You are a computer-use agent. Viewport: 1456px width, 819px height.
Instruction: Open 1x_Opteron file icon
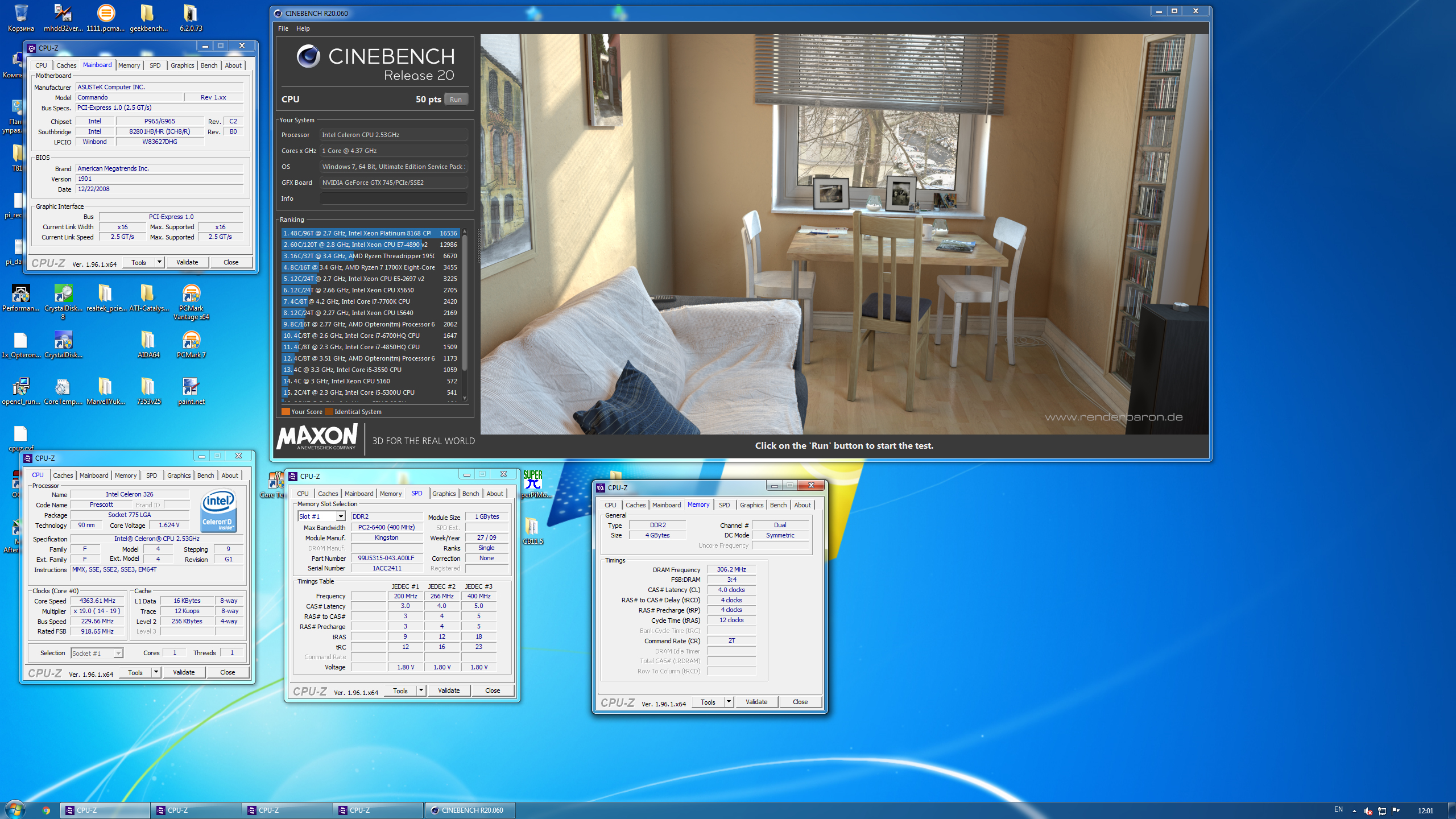[x=20, y=345]
